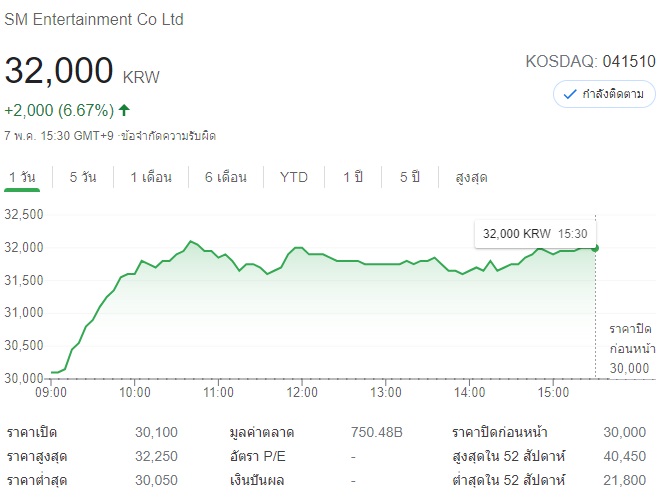Click the 10:00 time axis label
Image resolution: width=661 pixels, height=497 pixels.
pyautogui.click(x=134, y=392)
